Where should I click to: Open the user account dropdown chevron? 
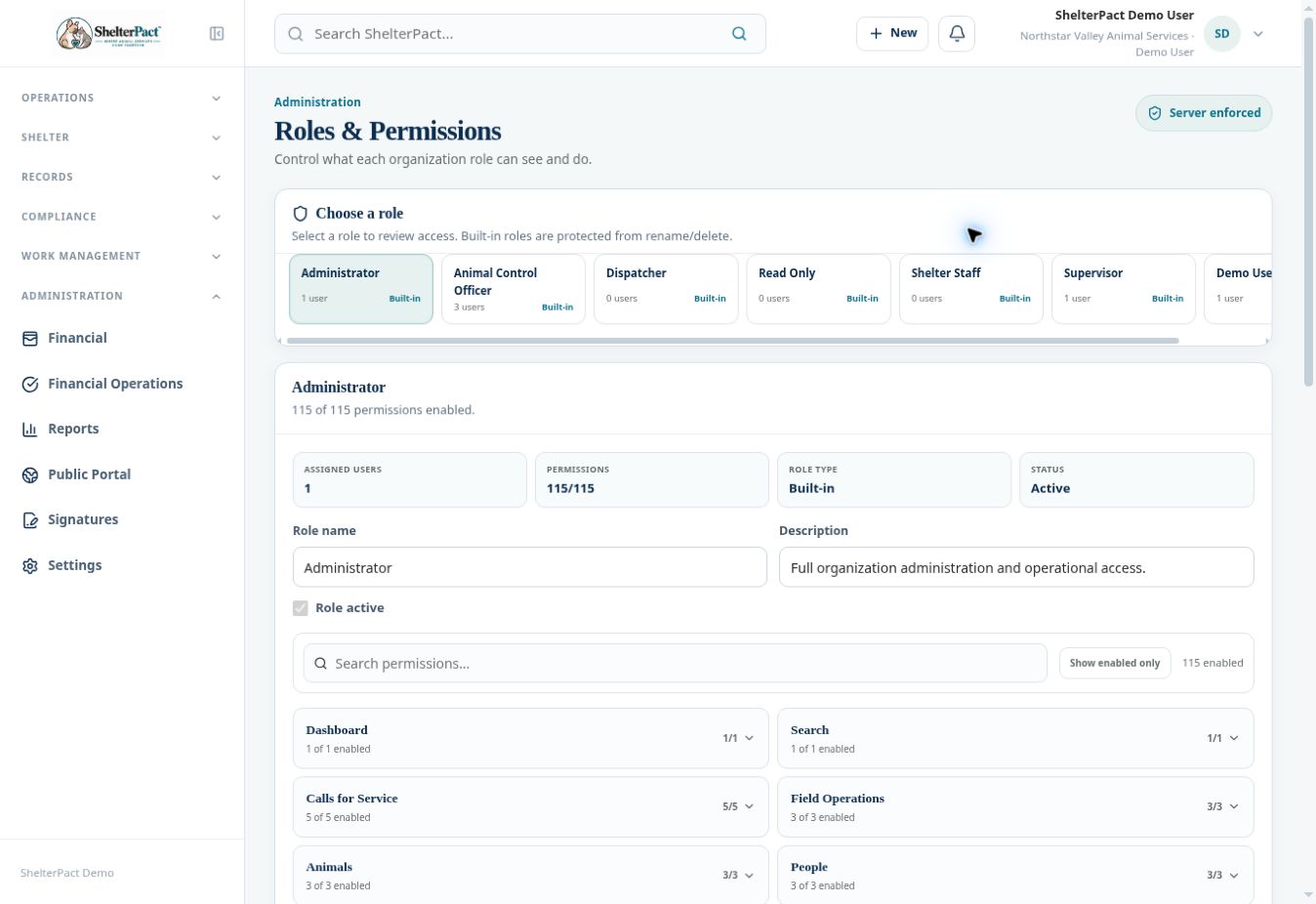pyautogui.click(x=1258, y=34)
